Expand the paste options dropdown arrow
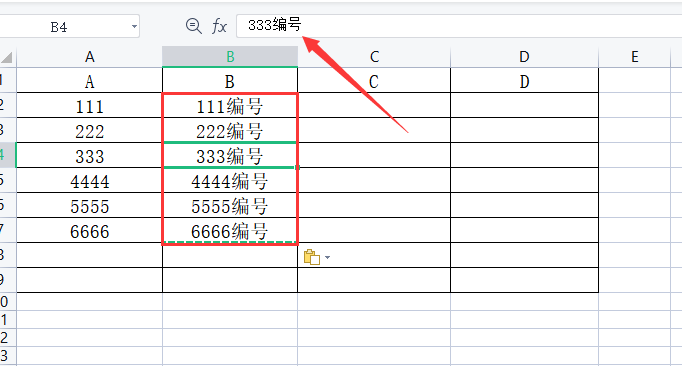Screen dimensions: 682x366 328,257
